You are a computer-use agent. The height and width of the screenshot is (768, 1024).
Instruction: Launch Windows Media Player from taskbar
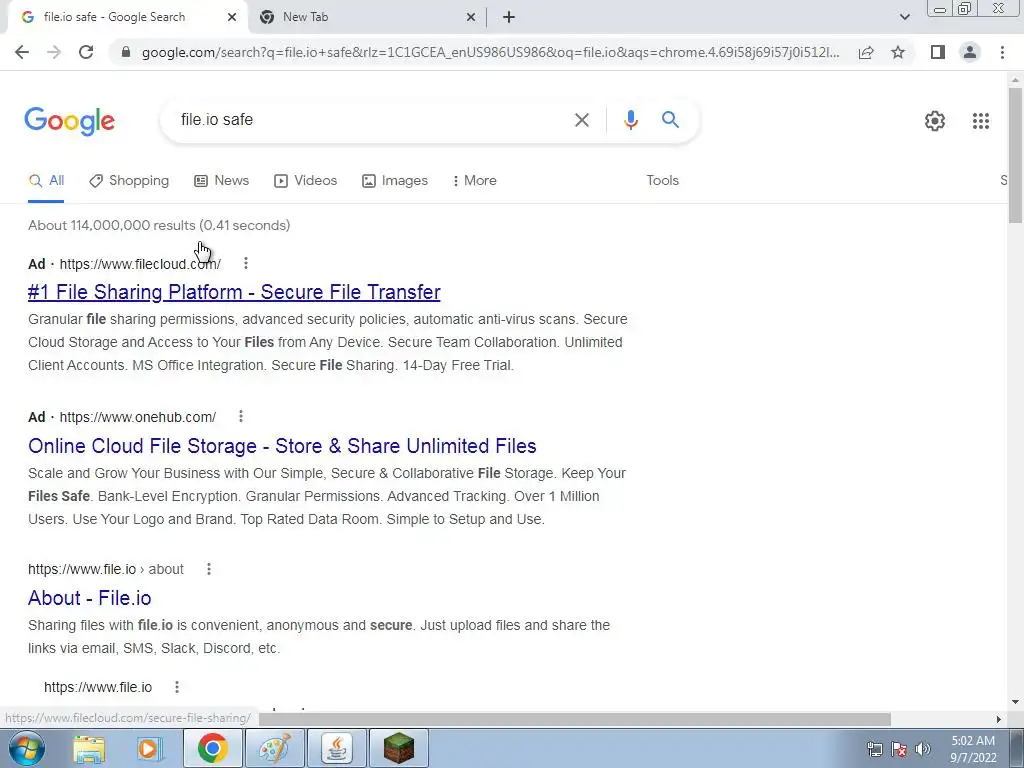coord(150,749)
